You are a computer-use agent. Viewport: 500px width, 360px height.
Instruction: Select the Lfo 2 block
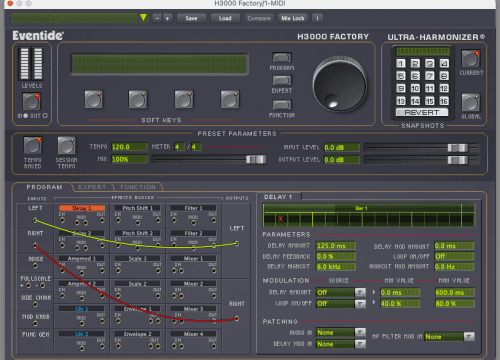82,334
